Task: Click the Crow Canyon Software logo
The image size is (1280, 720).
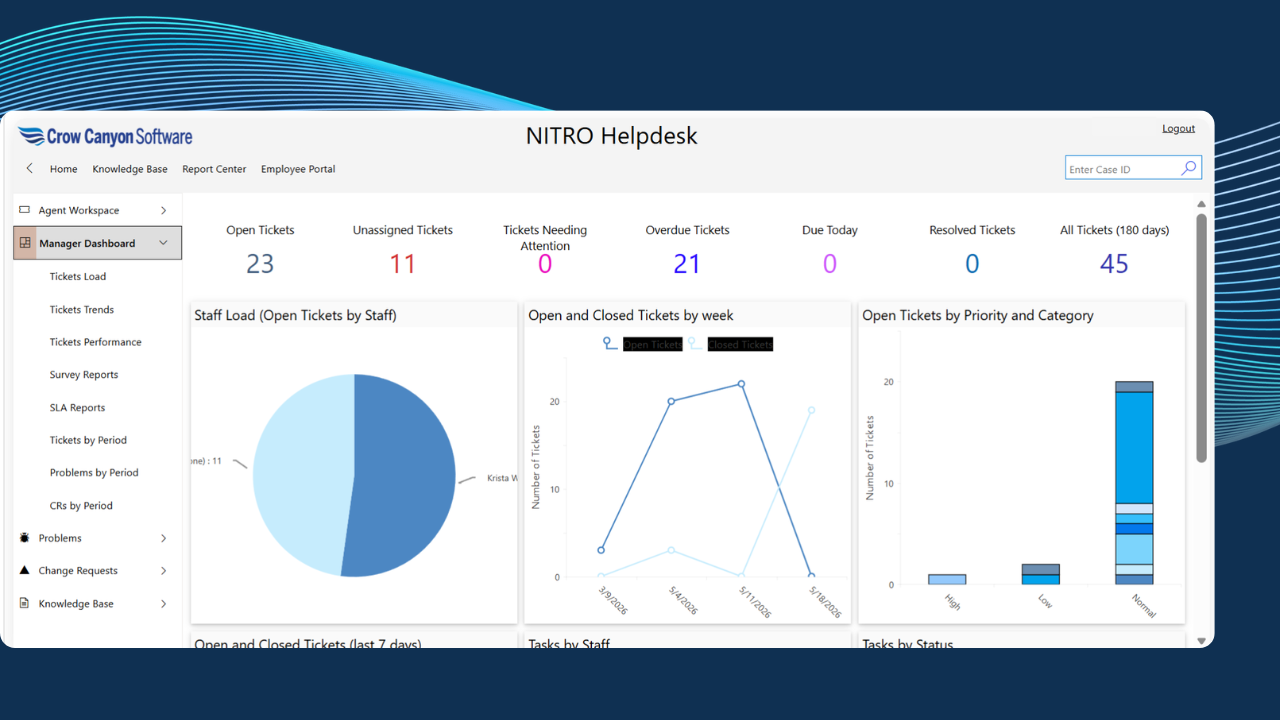Action: (x=106, y=137)
